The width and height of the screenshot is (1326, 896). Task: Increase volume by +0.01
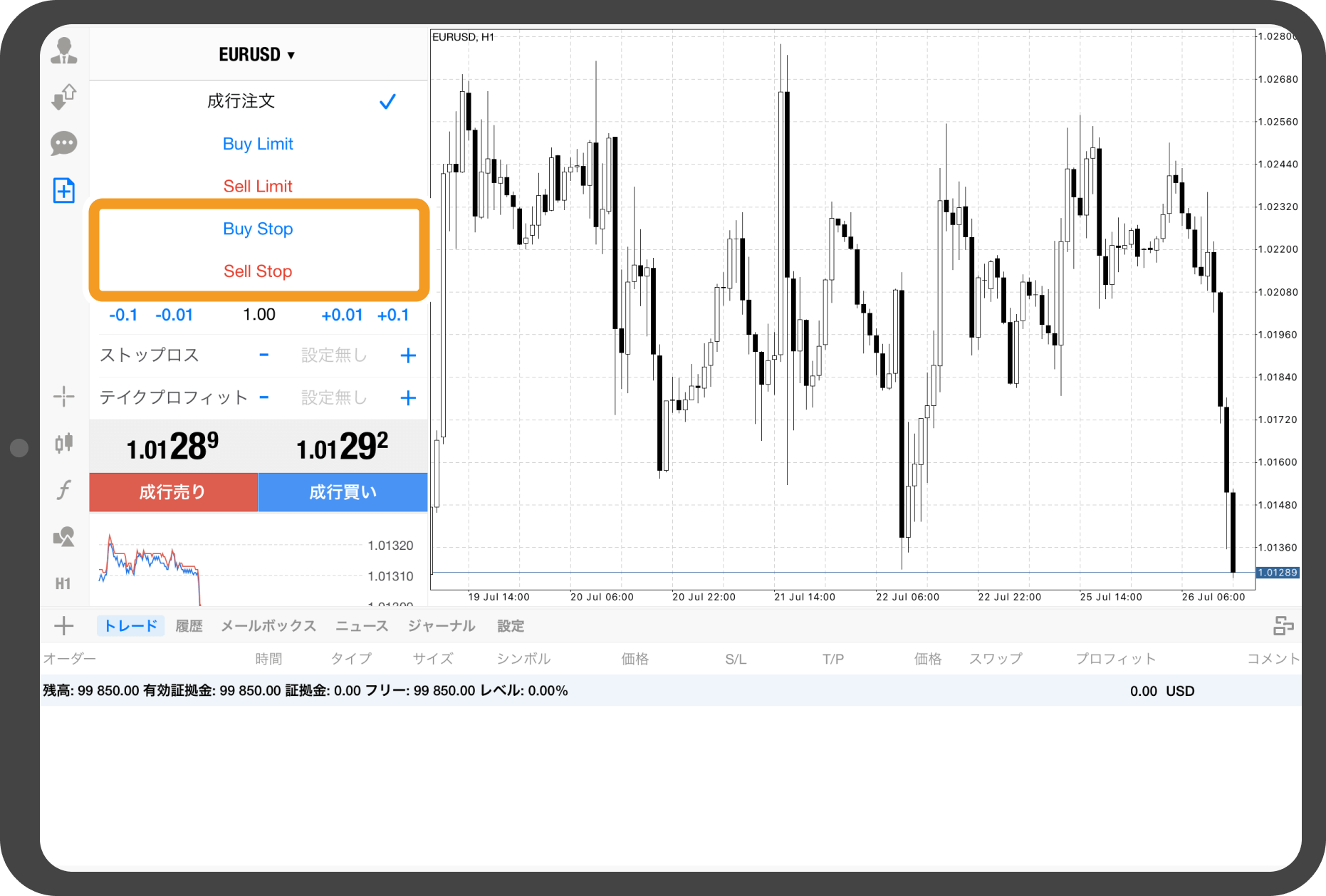tap(343, 315)
